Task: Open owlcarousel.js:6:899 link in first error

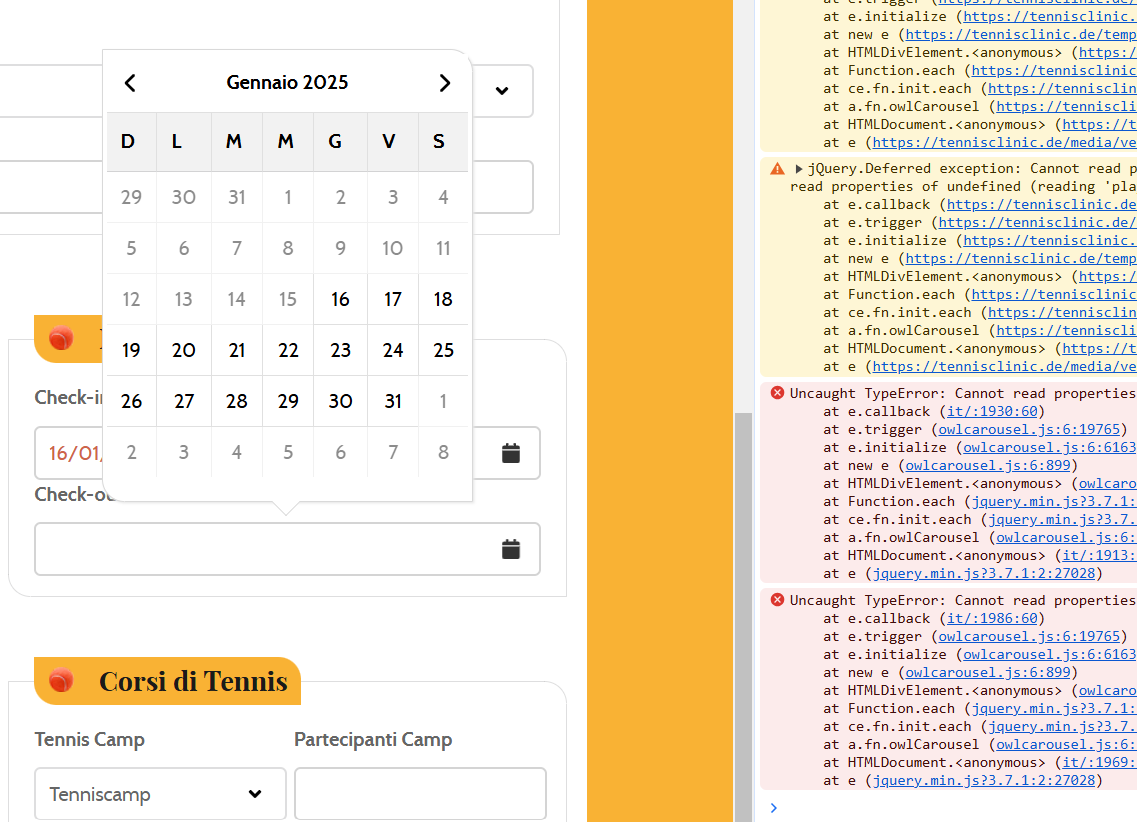Action: pyautogui.click(x=988, y=465)
